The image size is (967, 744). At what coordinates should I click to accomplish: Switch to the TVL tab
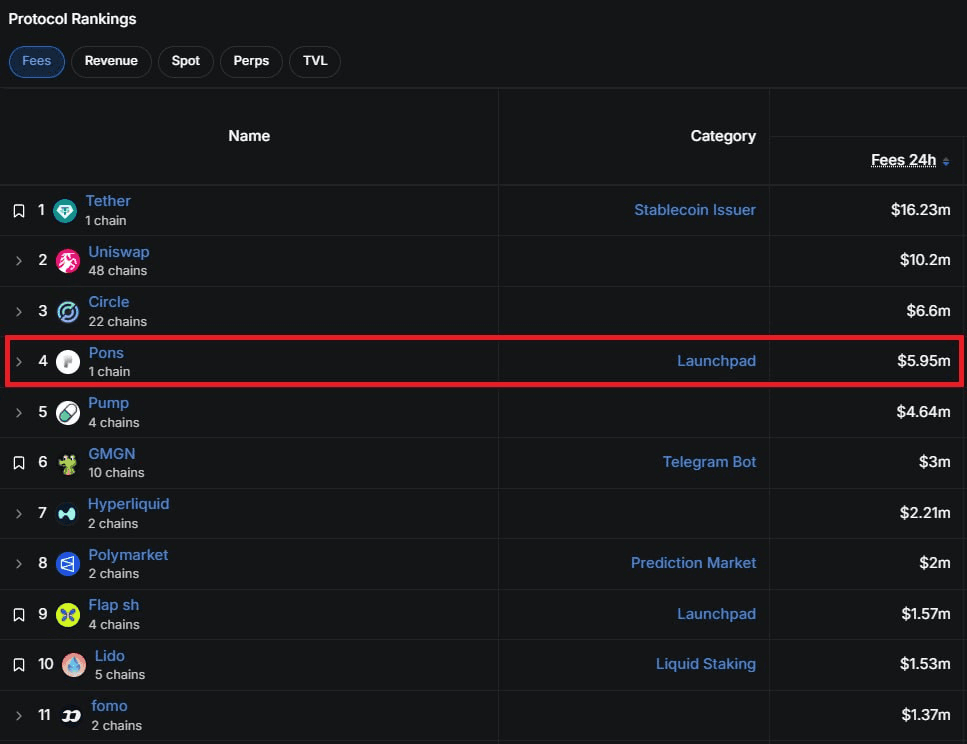click(315, 61)
